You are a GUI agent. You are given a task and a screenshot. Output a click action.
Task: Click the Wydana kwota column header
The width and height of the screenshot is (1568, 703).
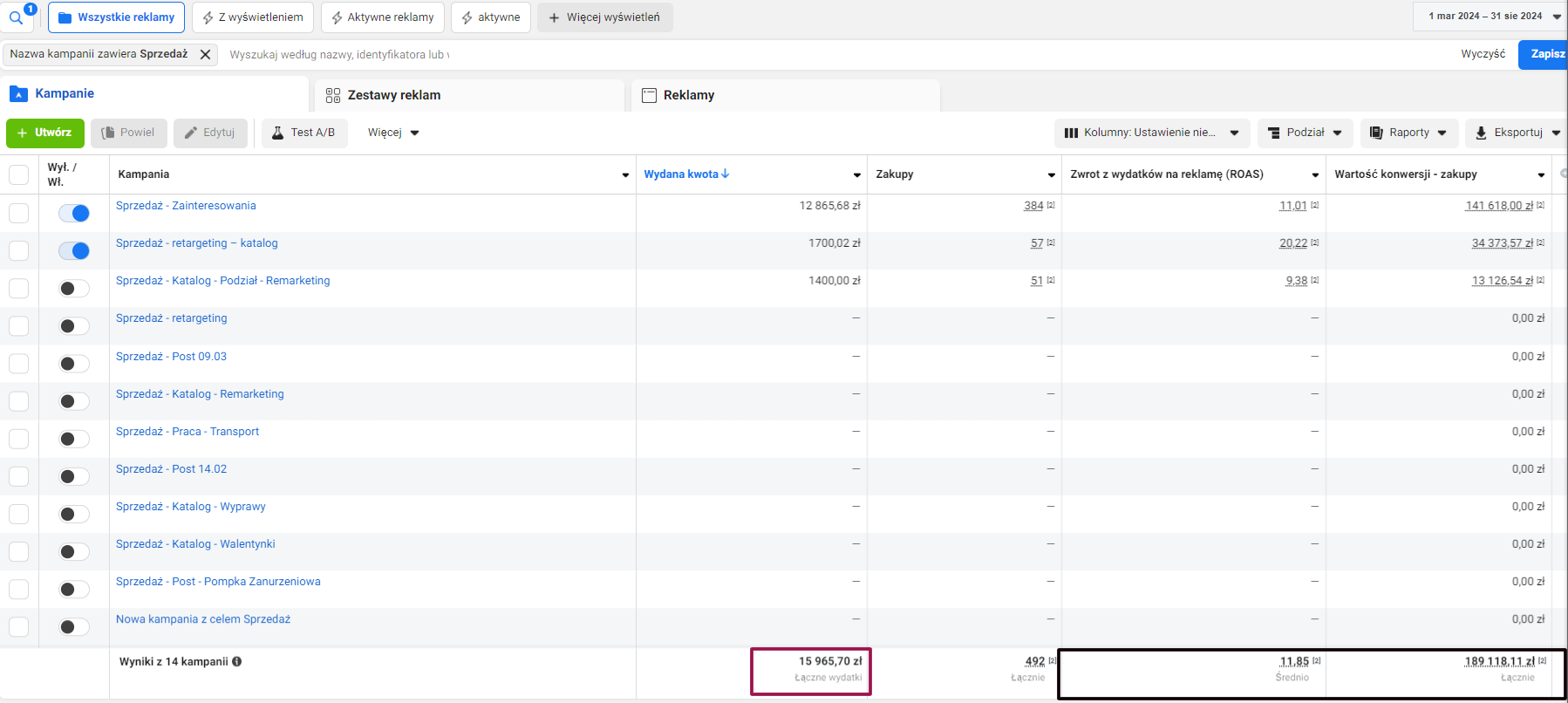681,174
